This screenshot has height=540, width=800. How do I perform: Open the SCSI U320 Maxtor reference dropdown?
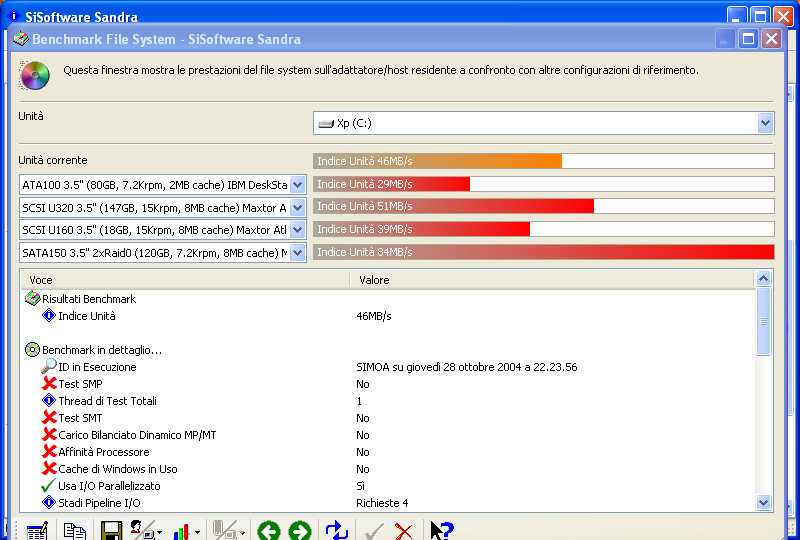(297, 207)
